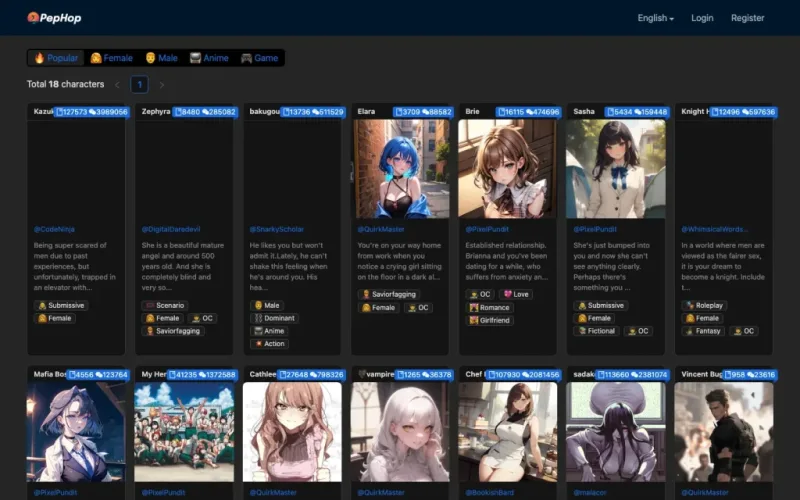This screenshot has width=800, height=500.
Task: Click Knight card description text
Action: (723, 266)
